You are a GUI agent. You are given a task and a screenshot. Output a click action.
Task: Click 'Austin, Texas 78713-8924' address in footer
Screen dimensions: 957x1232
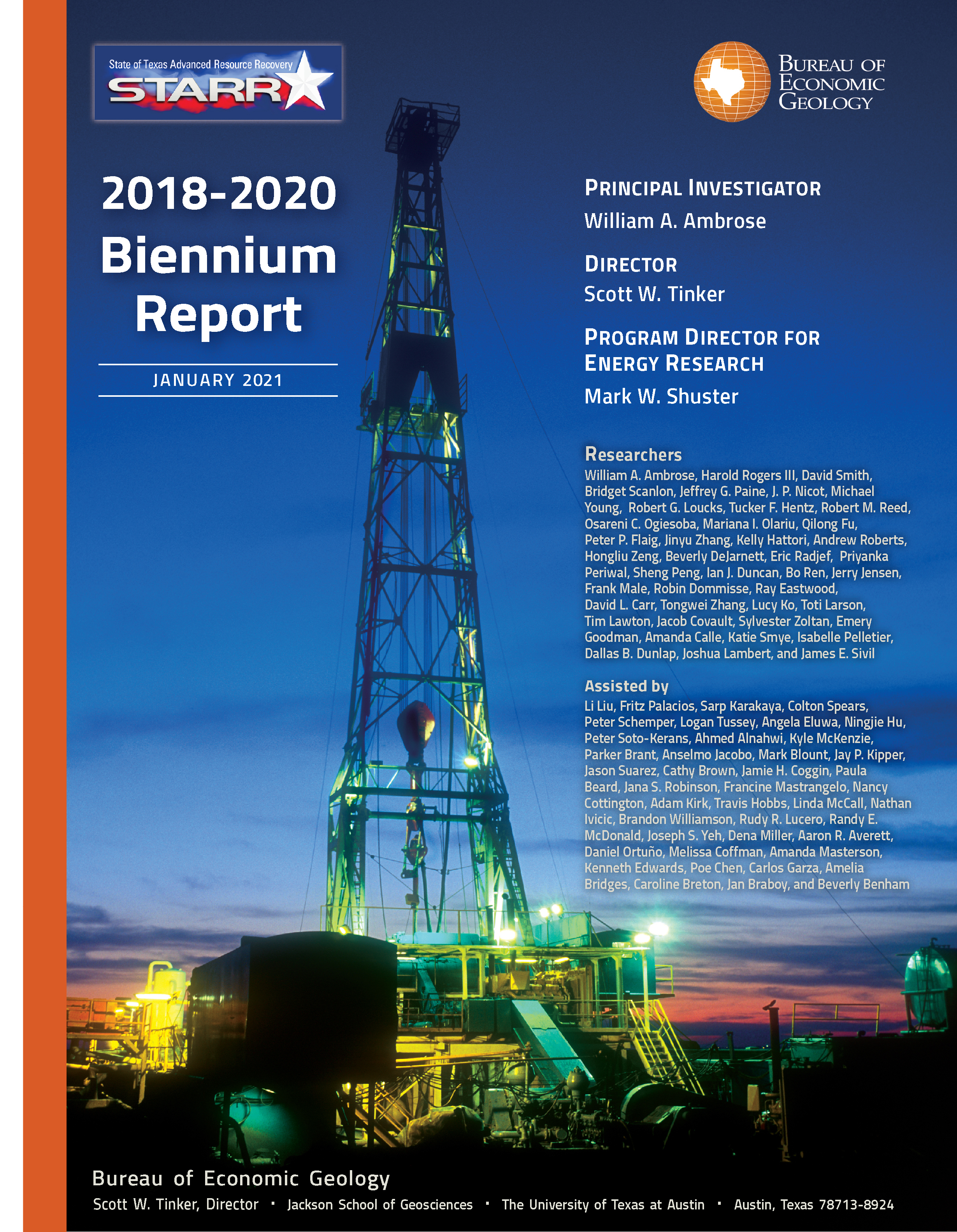814,1204
